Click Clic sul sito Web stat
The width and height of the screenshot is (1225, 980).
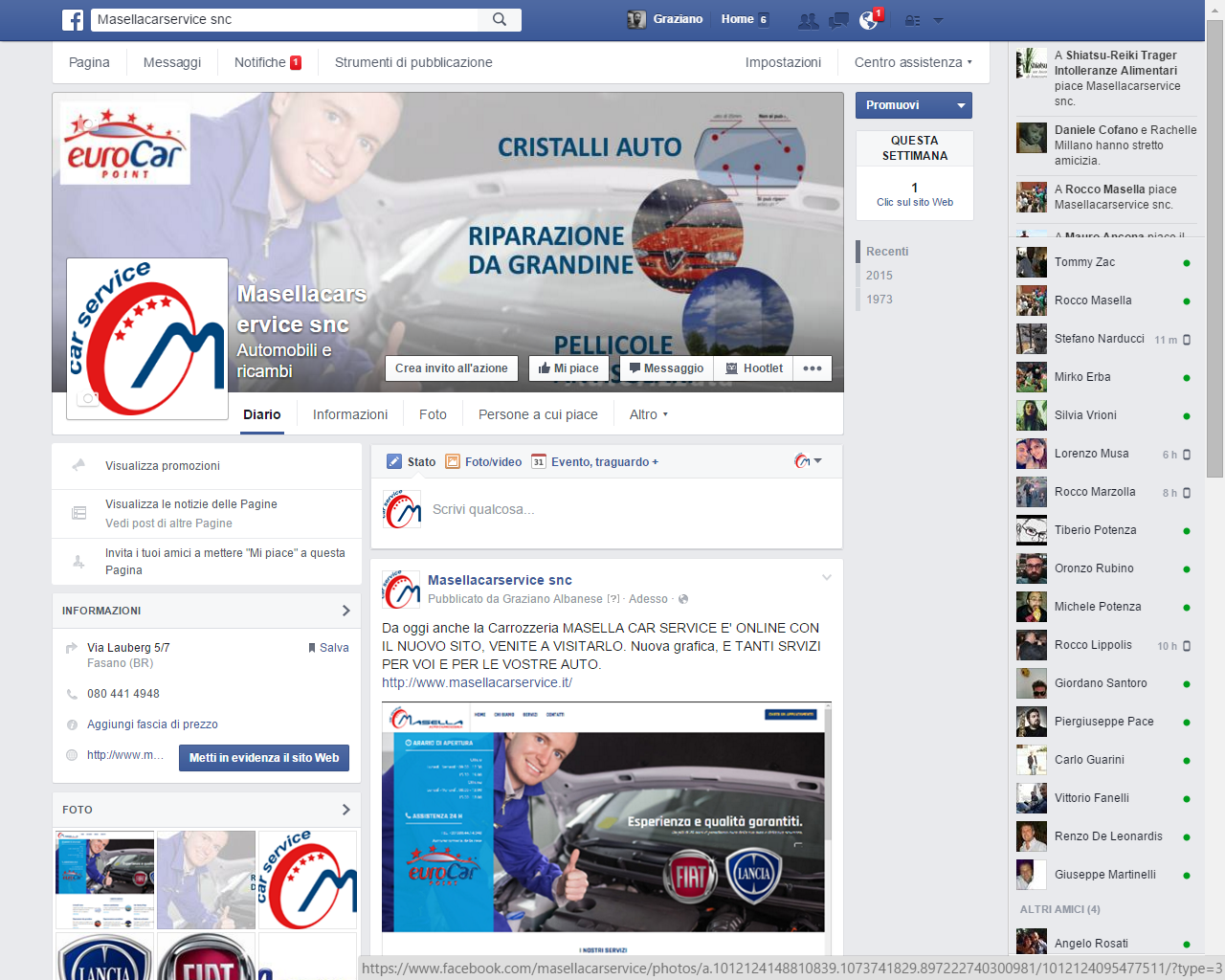pyautogui.click(x=915, y=195)
